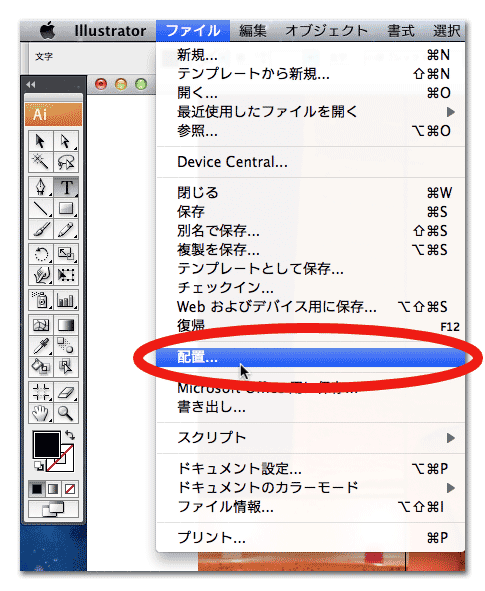Select the Rectangle tool
Viewport: 485px width, 591px height.
[66, 208]
